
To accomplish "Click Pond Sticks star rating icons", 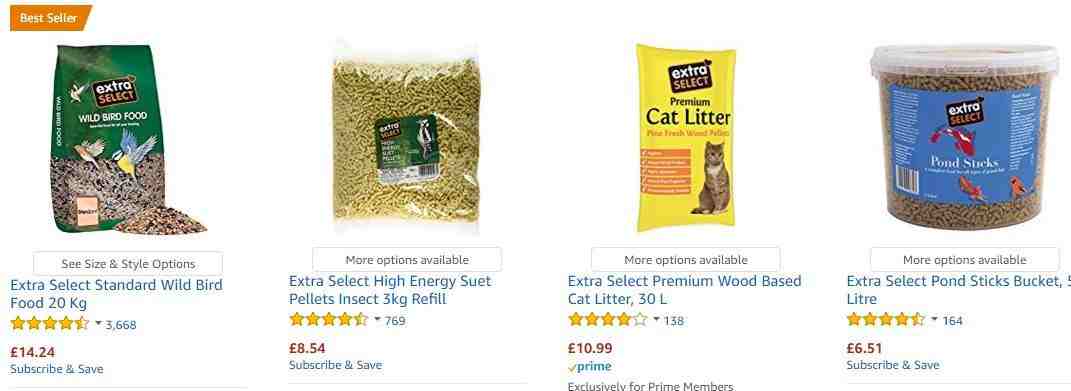I will point(886,320).
